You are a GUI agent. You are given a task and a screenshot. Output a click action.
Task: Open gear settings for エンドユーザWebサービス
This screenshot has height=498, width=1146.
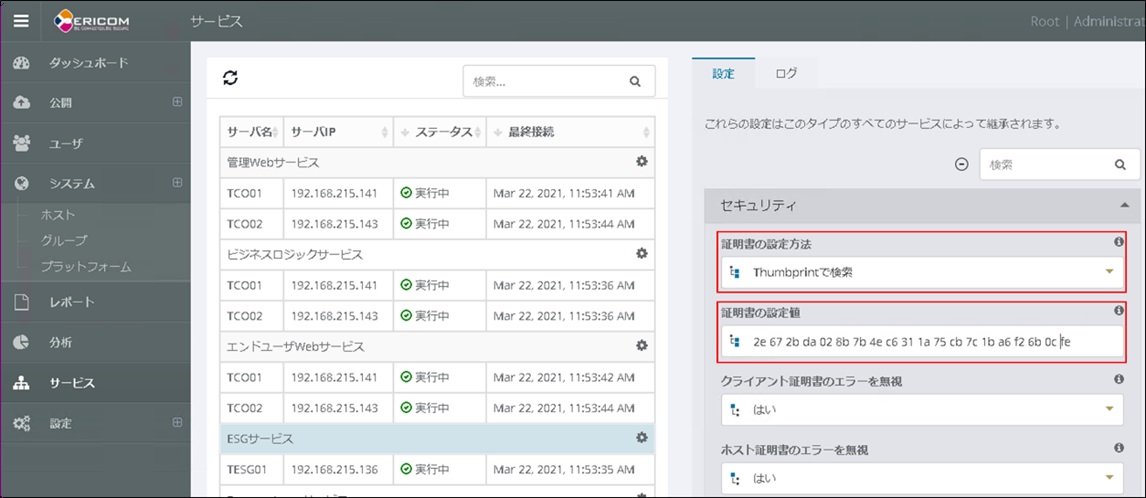tap(642, 346)
